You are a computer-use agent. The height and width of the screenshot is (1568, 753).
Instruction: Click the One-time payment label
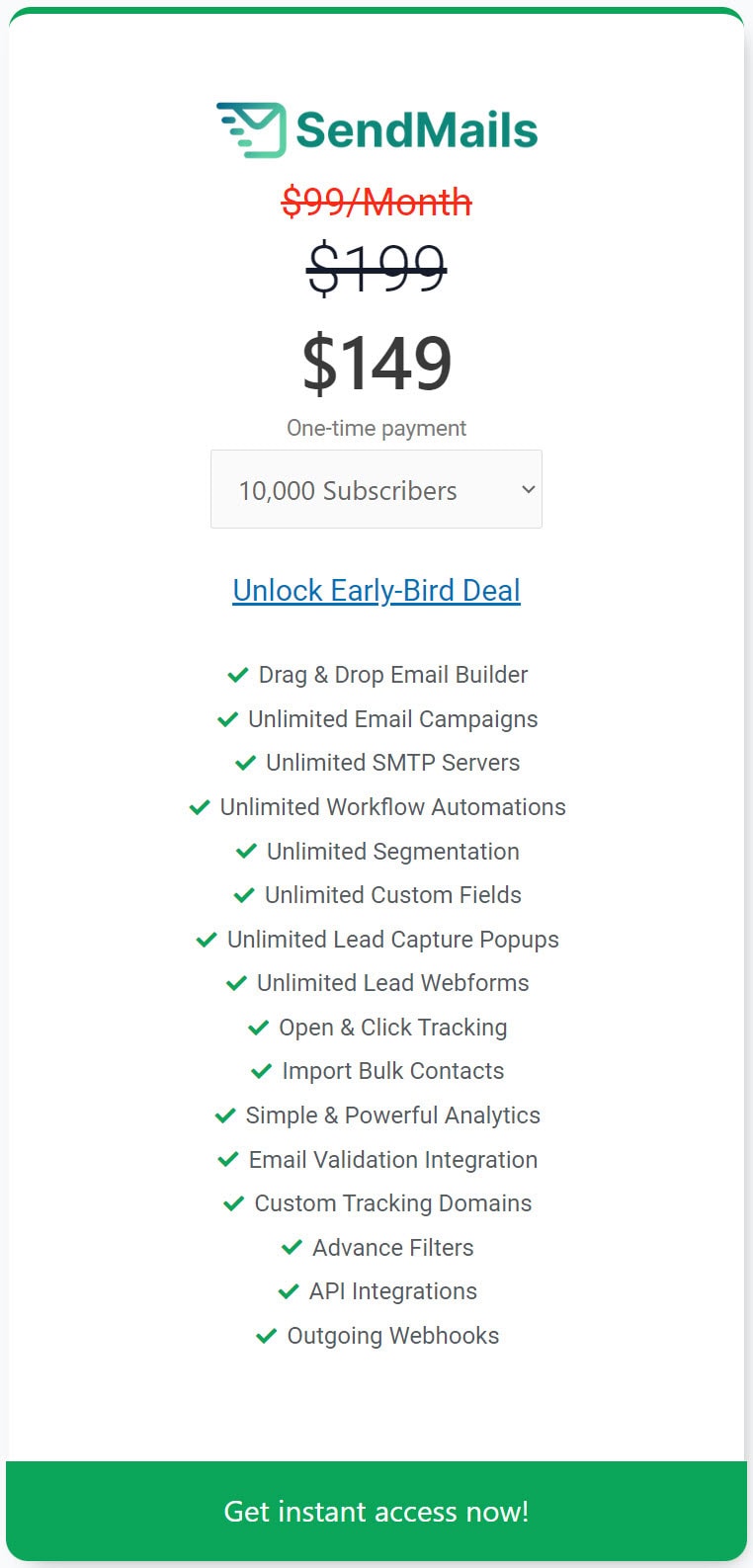coord(376,428)
